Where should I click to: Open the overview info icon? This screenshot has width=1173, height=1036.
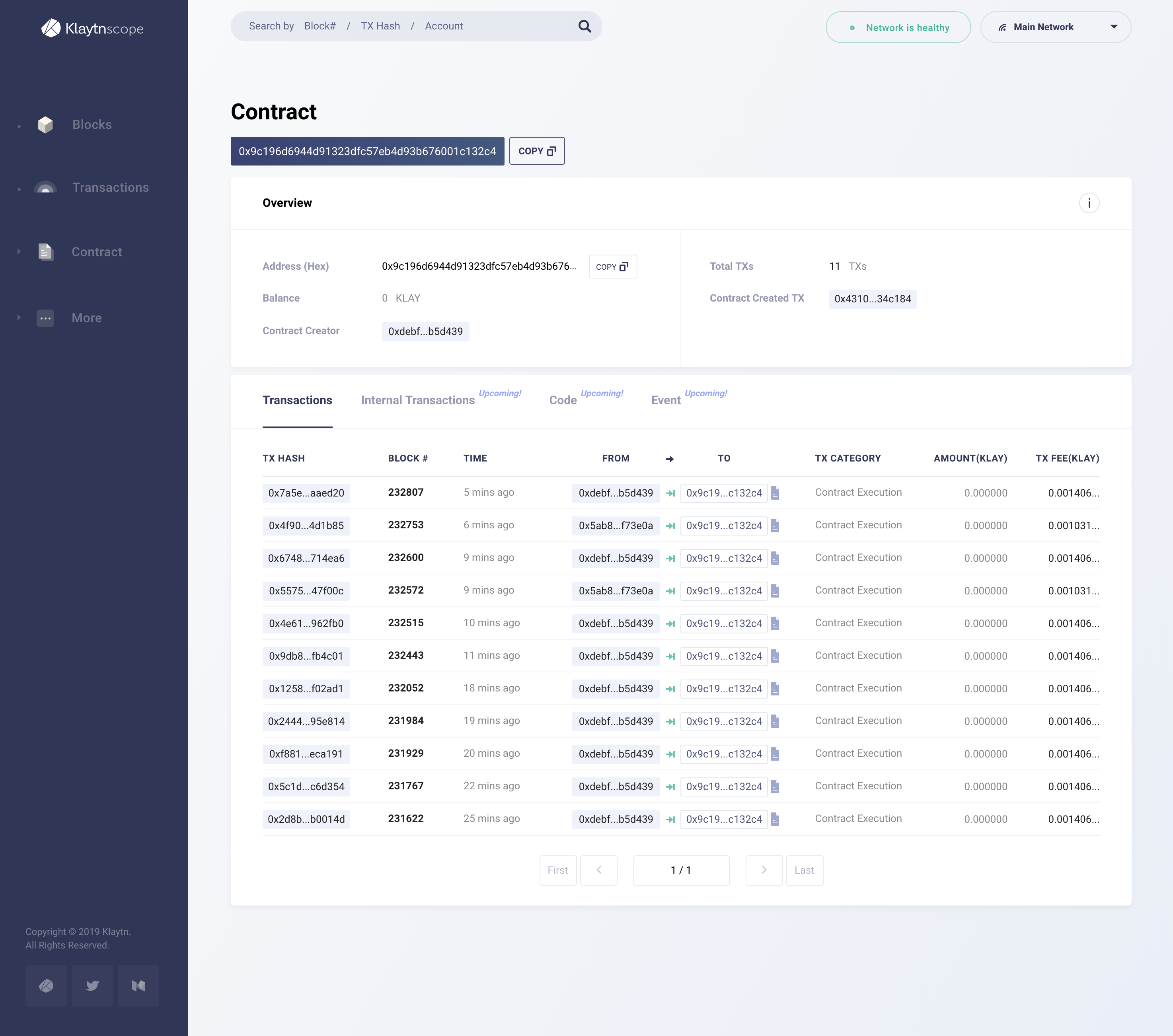click(x=1089, y=203)
